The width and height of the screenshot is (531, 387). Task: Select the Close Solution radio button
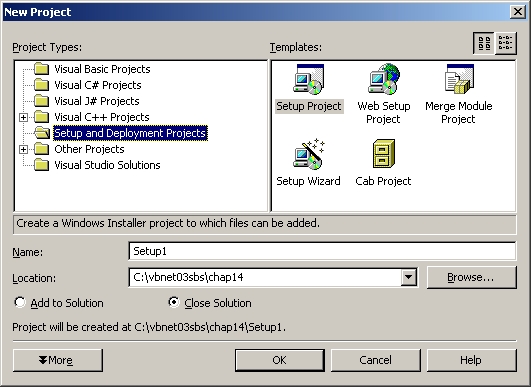point(174,302)
